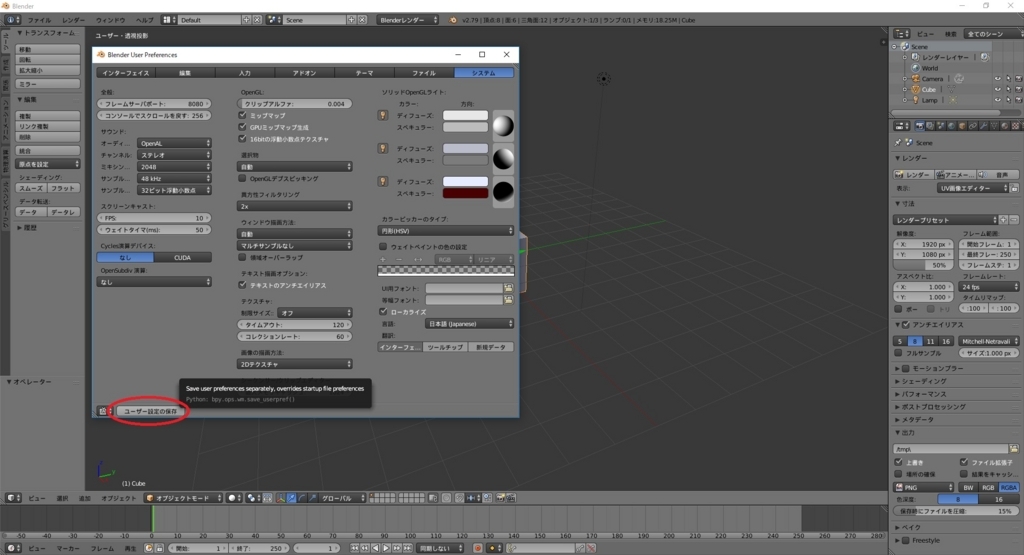
Task: Click the レンダー render button in Properties
Action: (x=913, y=175)
